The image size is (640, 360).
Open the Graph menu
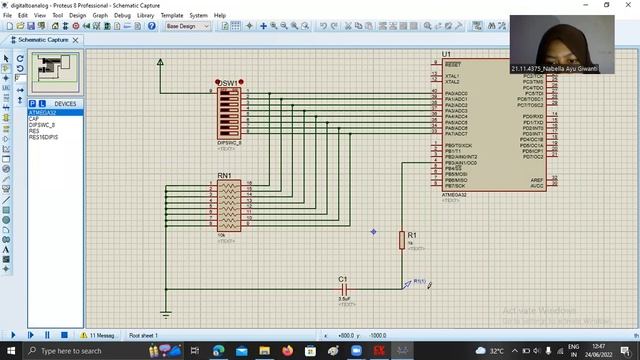100,15
